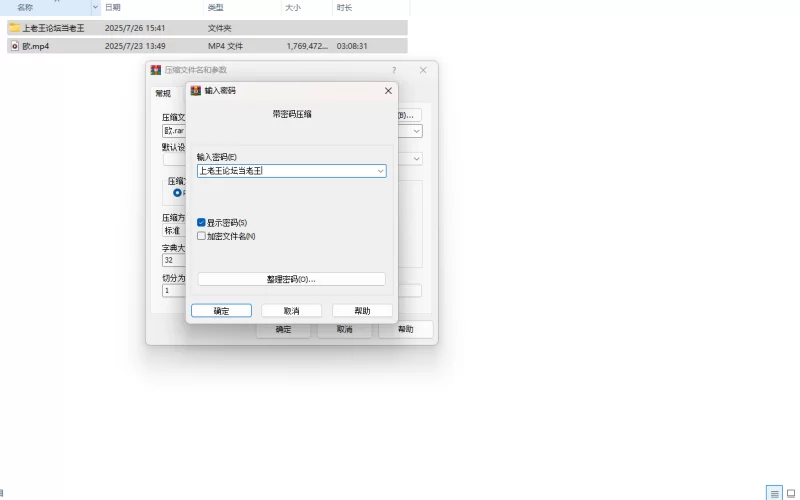
Task: Expand the password history dropdown arrow
Action: (x=380, y=171)
